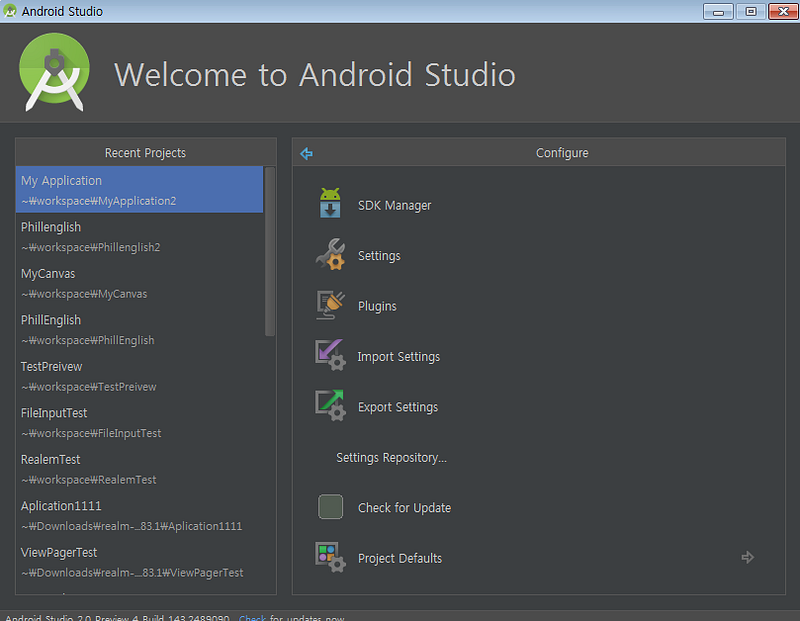Open recent project TestPreivew
Viewport: 800px width, 621px height.
pos(139,376)
